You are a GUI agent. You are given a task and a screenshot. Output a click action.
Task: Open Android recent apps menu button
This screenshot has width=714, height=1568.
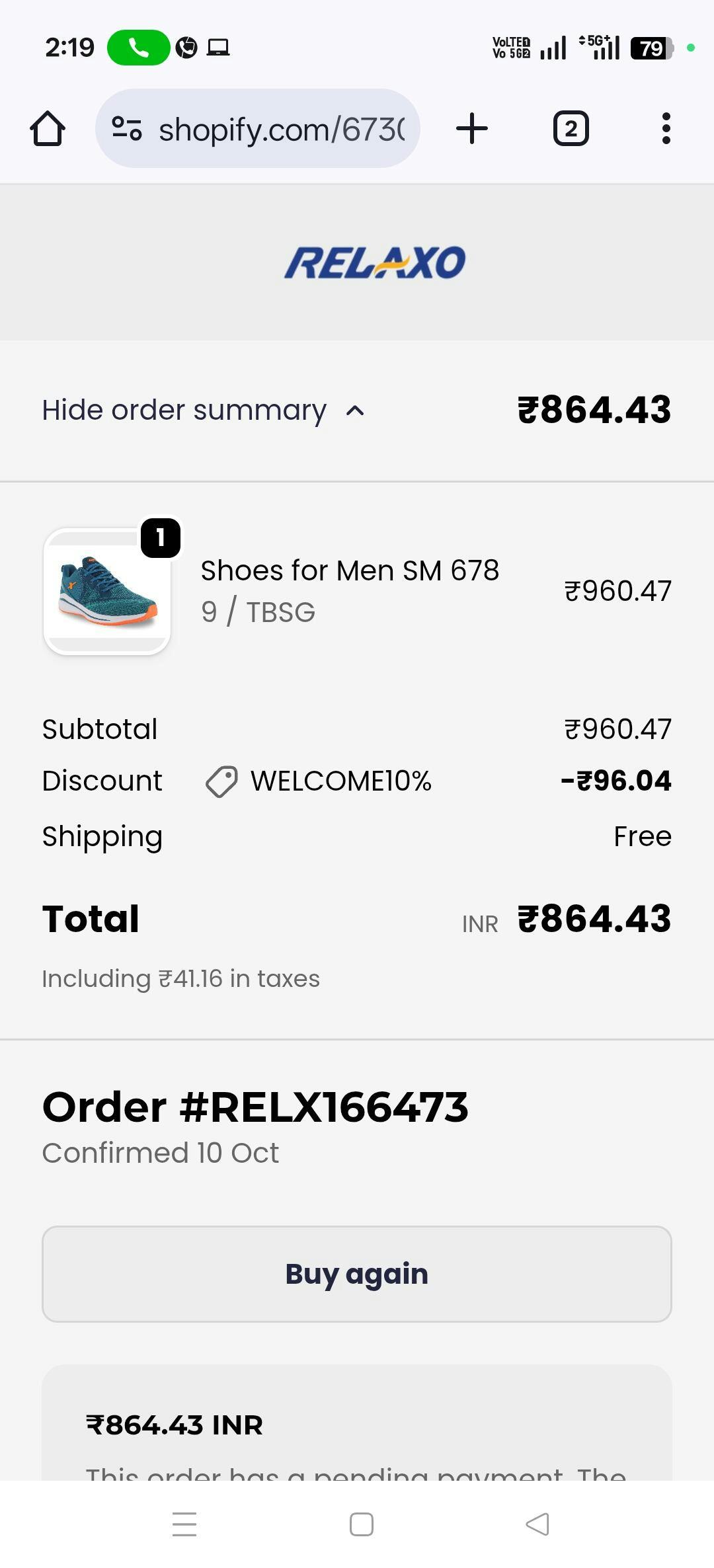184,1524
